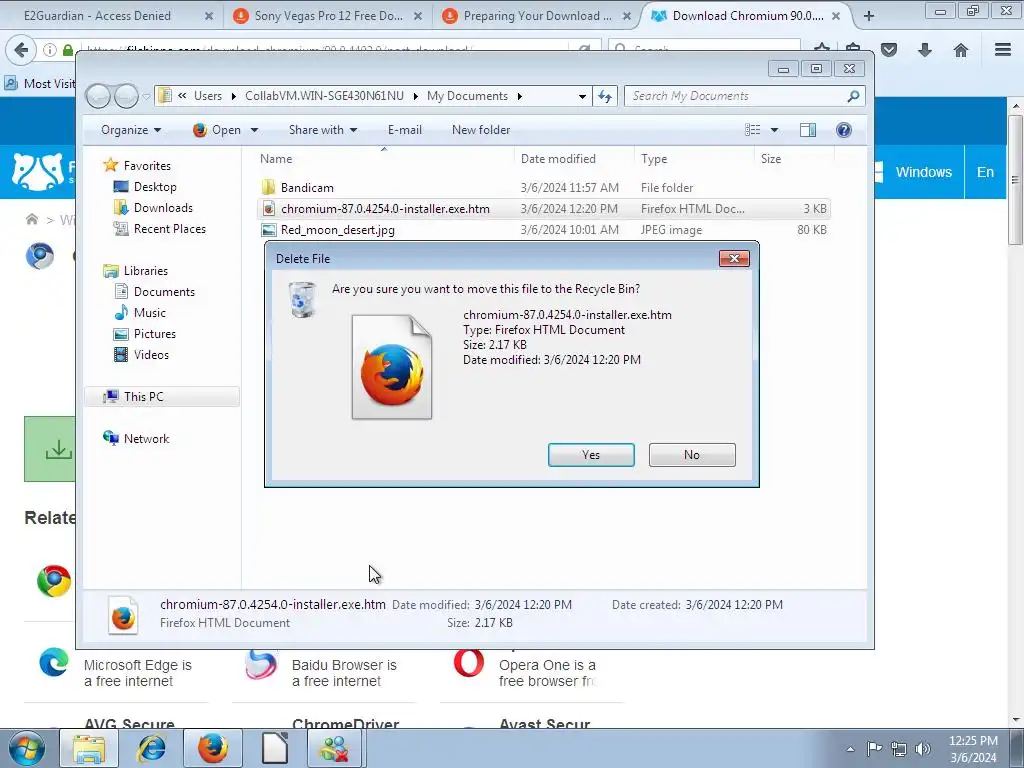Open Libraries in the navigation pane

tap(146, 270)
